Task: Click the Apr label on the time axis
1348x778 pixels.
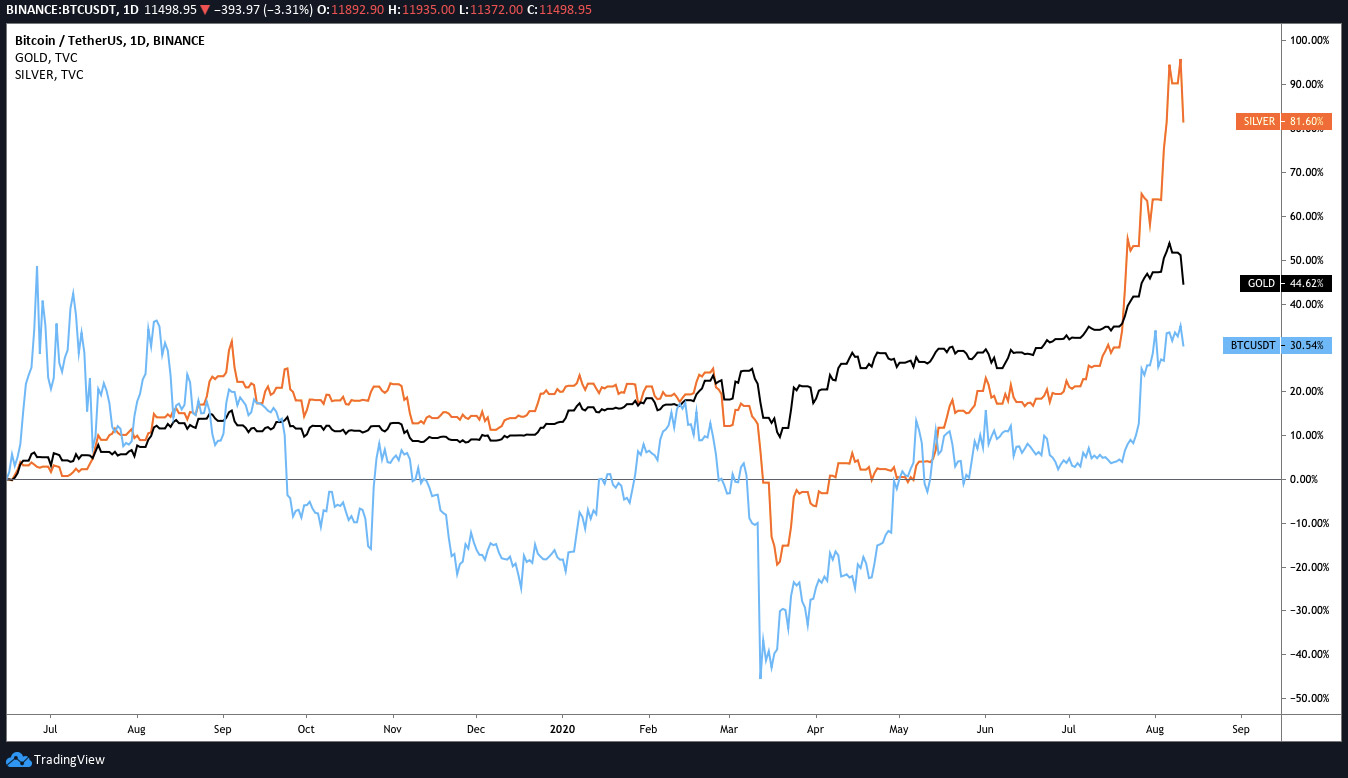Action: 815,729
